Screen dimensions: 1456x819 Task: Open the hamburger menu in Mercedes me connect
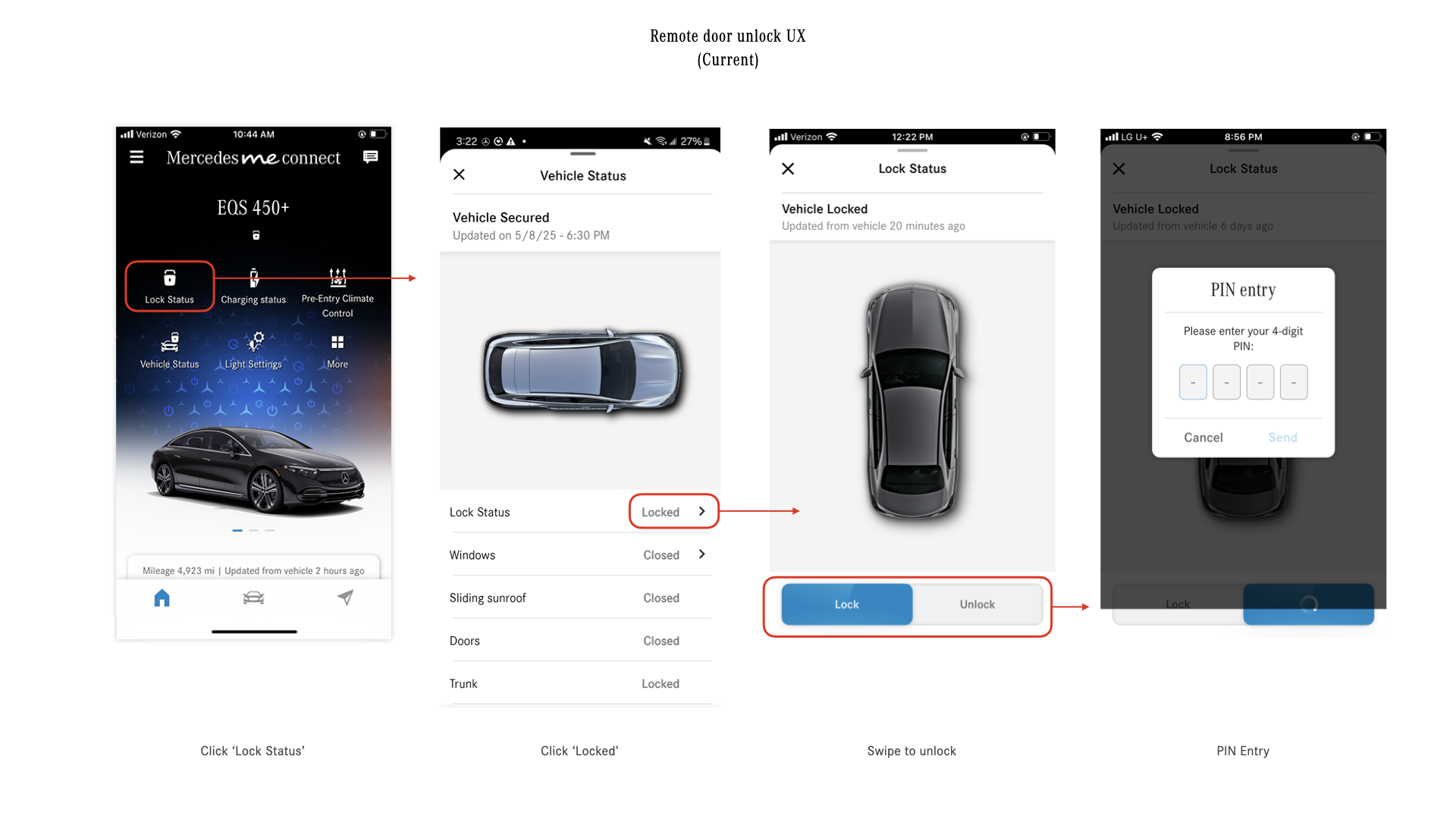click(136, 157)
